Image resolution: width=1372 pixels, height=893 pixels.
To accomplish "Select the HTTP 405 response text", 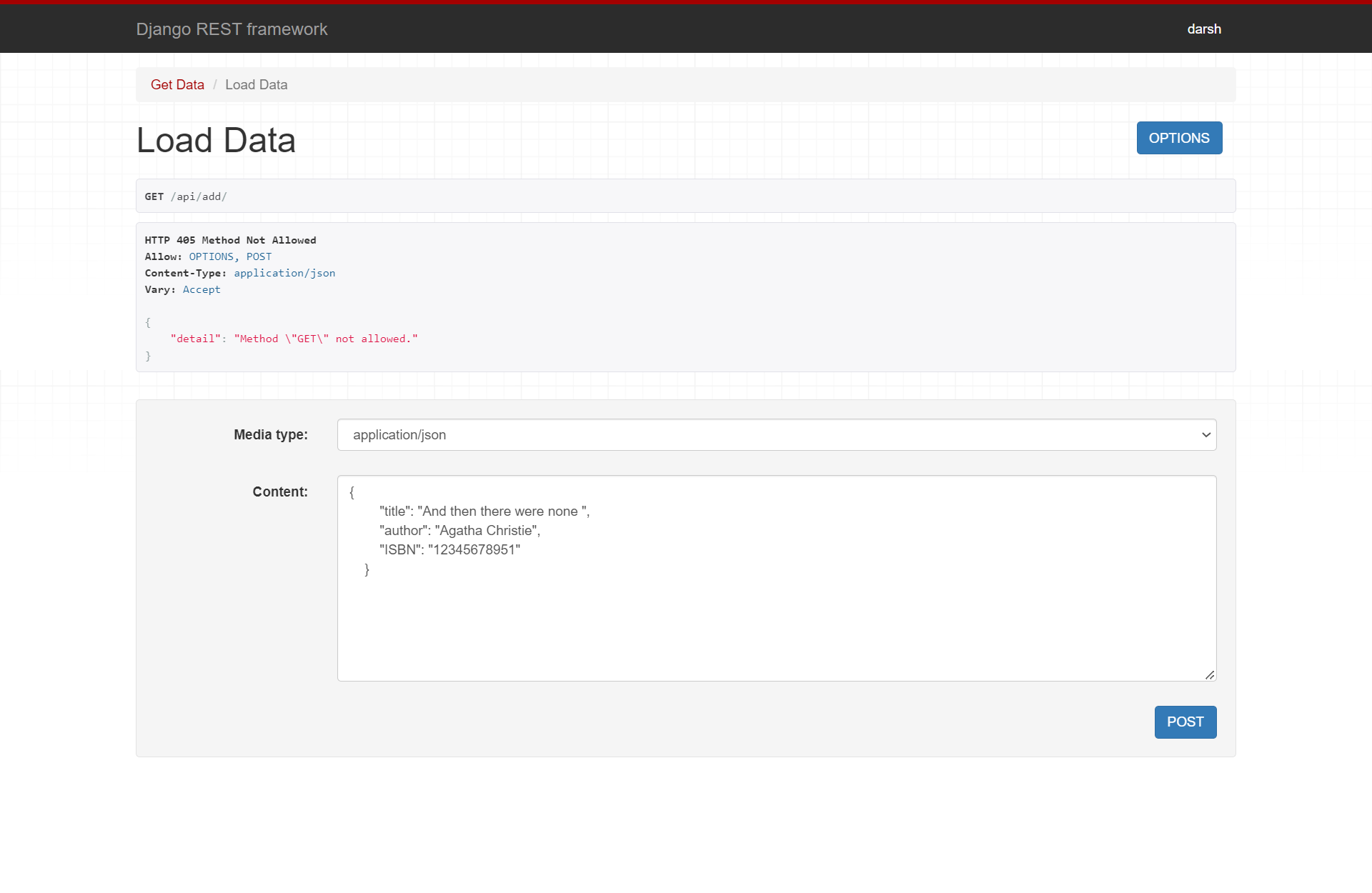I will click(x=230, y=240).
